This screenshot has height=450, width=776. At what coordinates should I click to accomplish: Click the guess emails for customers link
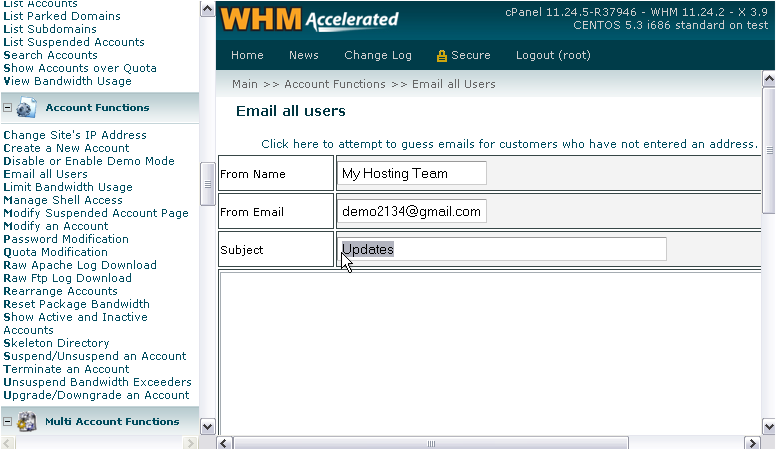tap(509, 144)
